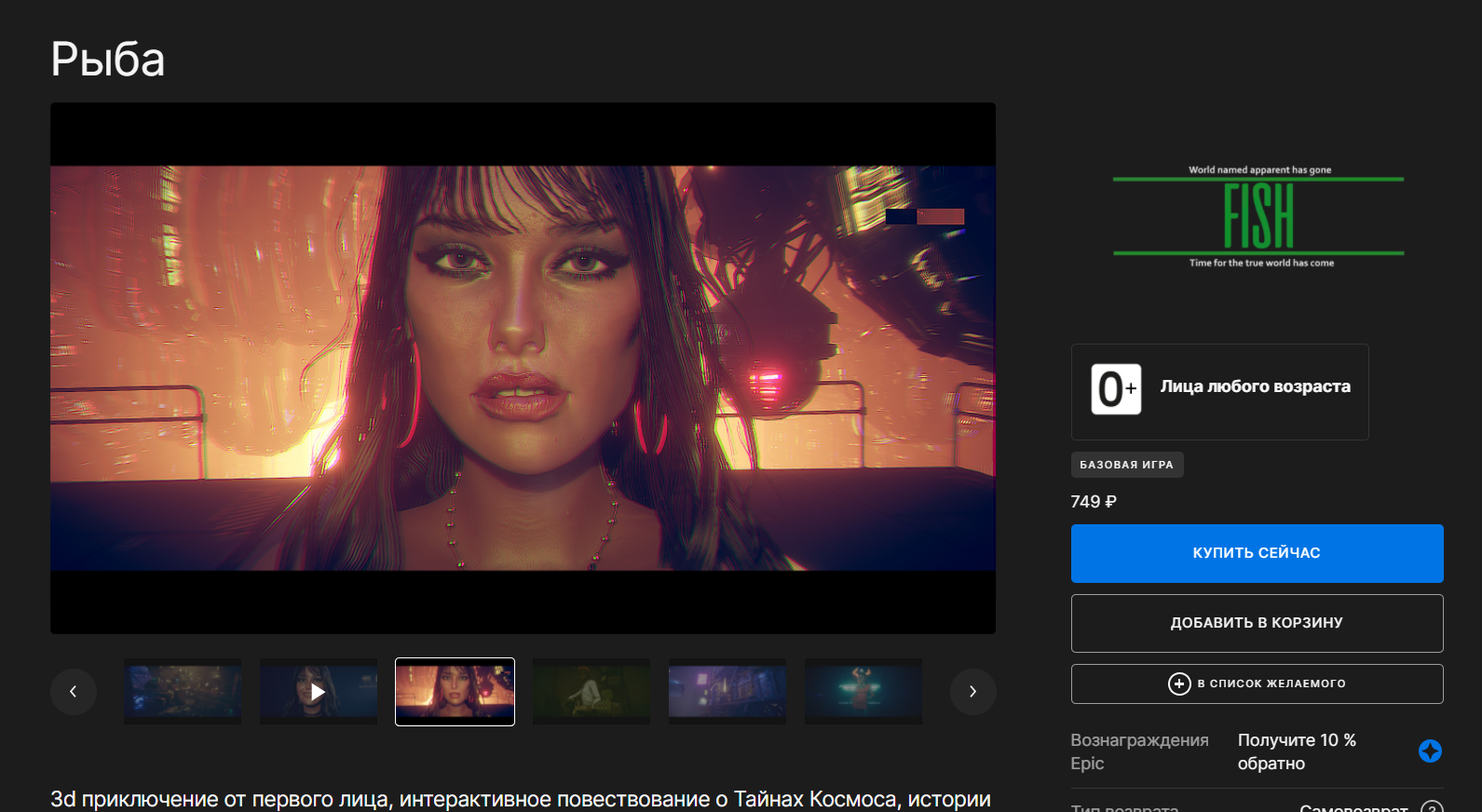Advance carousel with right arrow button

(x=972, y=692)
